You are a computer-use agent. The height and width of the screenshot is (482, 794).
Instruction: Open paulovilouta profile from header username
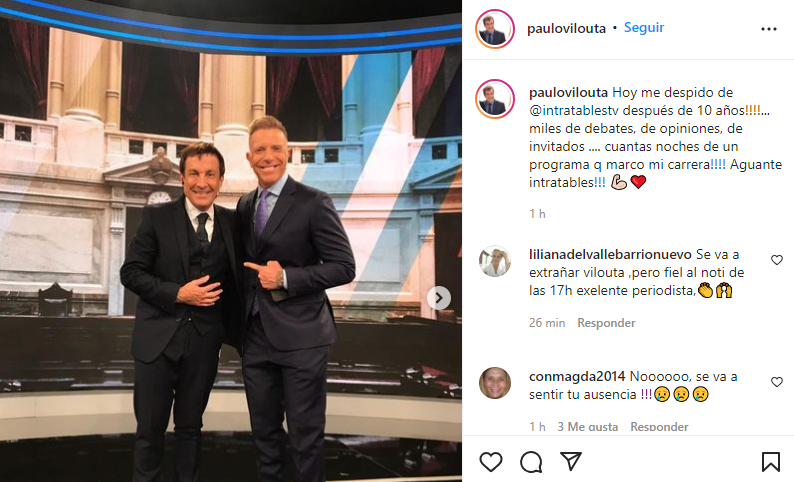click(x=566, y=28)
